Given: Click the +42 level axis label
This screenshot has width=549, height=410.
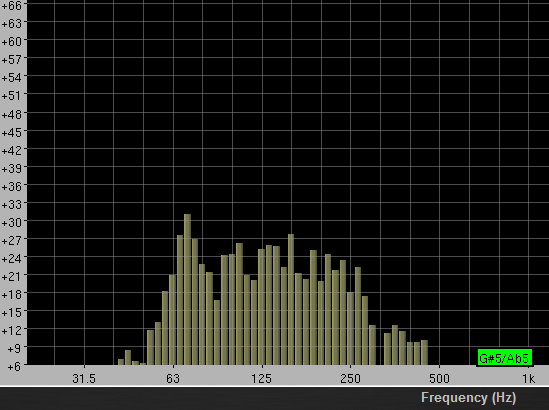Looking at the screenshot, I should point(12,150).
